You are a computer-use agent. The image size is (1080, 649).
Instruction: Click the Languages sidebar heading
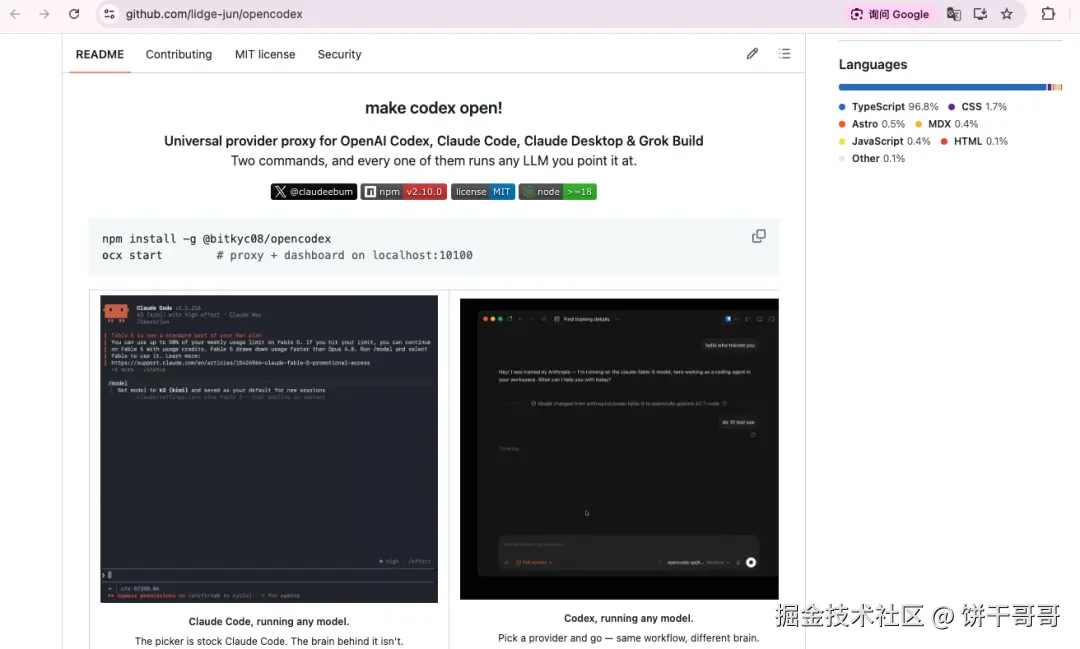(x=873, y=65)
